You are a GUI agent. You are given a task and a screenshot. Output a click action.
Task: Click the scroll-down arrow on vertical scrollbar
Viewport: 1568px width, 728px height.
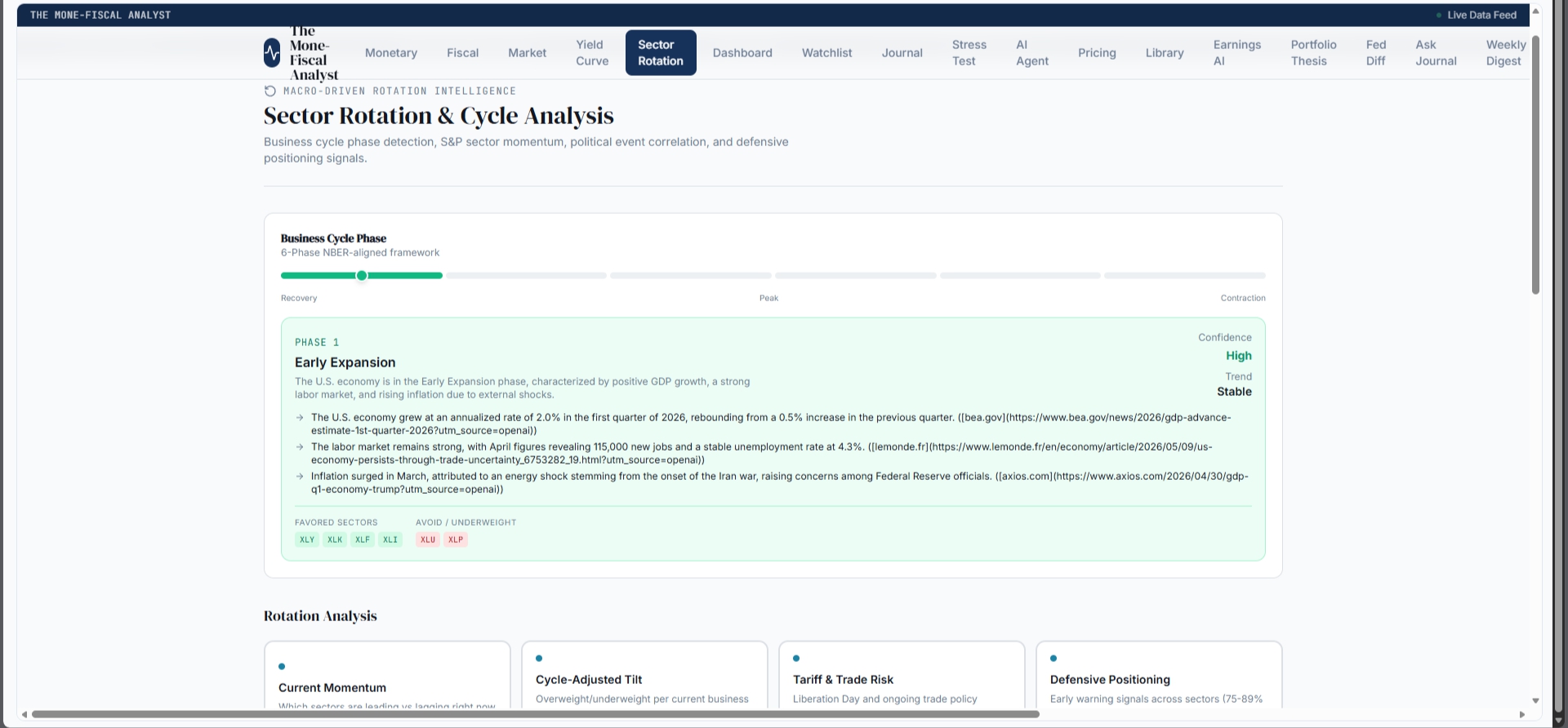pyautogui.click(x=1535, y=700)
